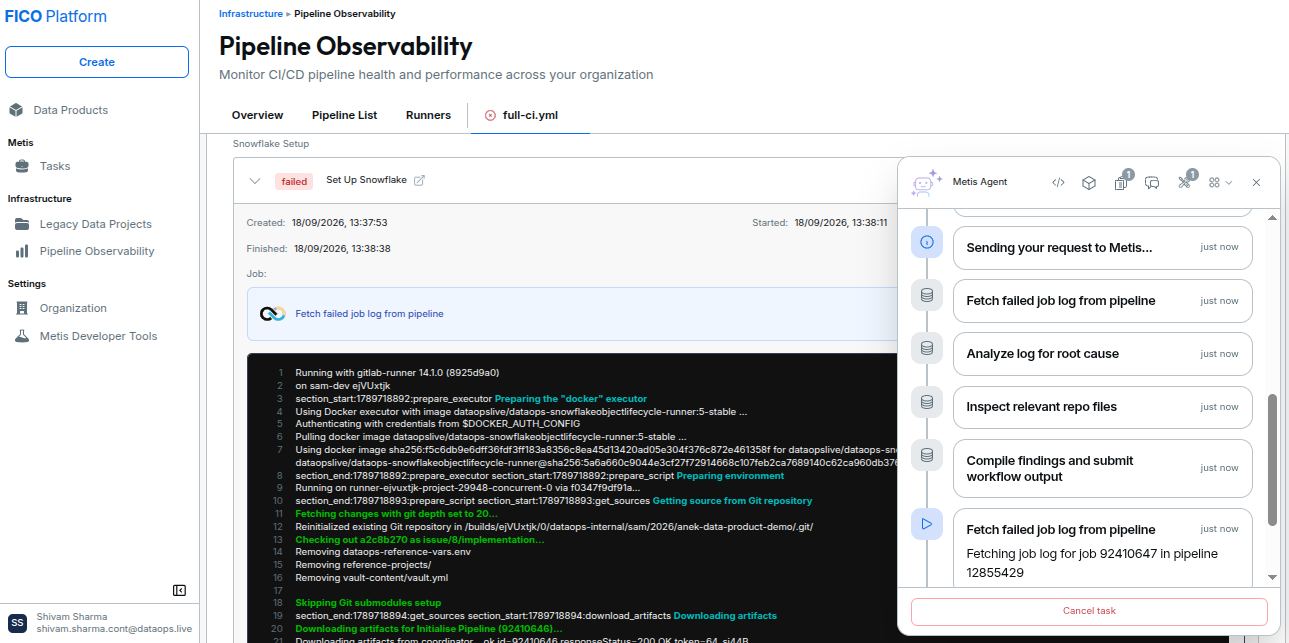
Task: Click the Pipeline Observability chart icon
Action: point(22,251)
